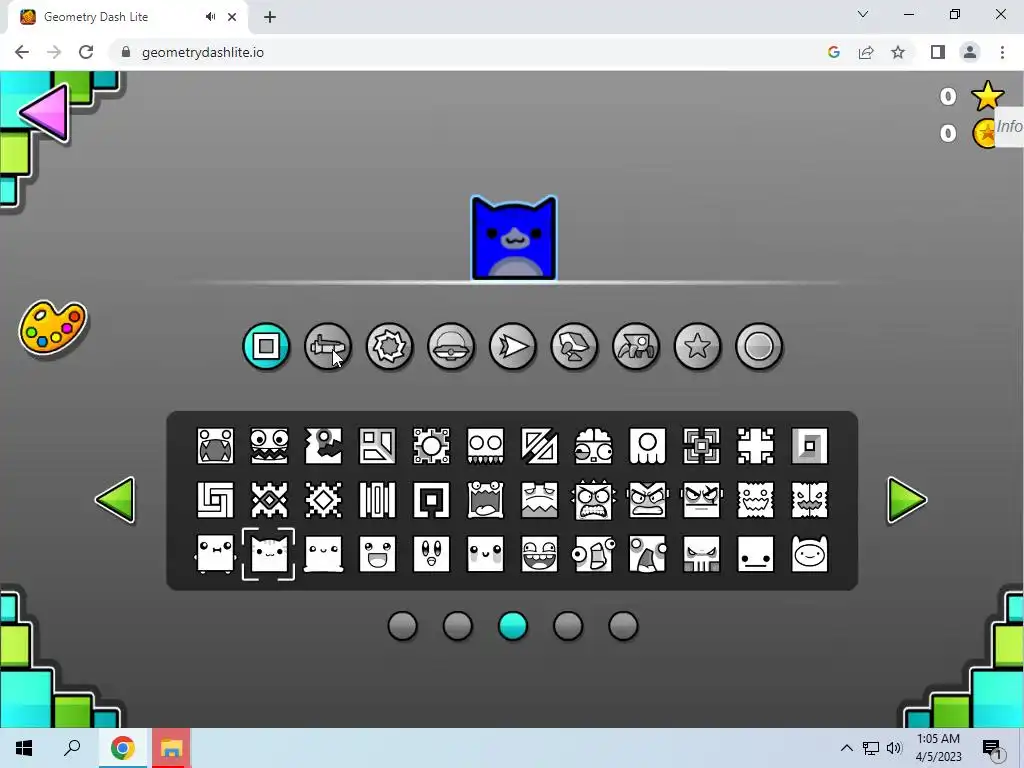Pick the laughing wide-grin cube

539,554
